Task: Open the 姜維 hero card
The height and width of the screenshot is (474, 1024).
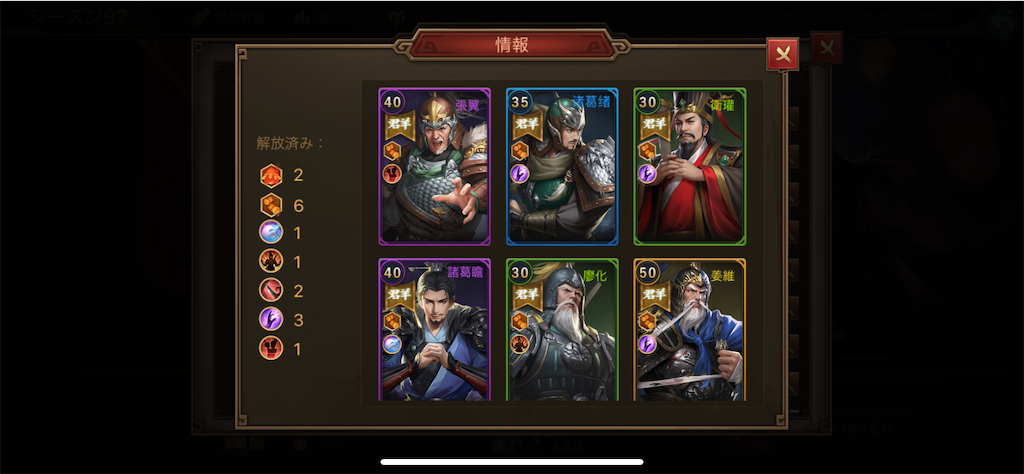Action: pyautogui.click(x=690, y=330)
